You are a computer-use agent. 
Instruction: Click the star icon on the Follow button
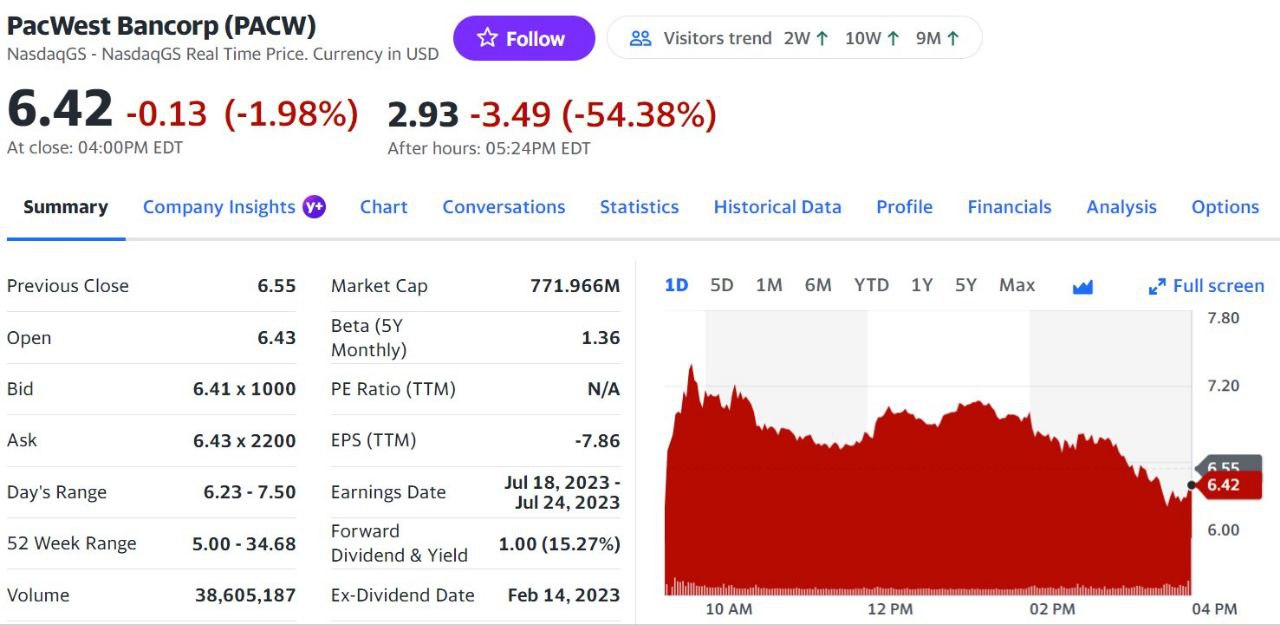(487, 38)
